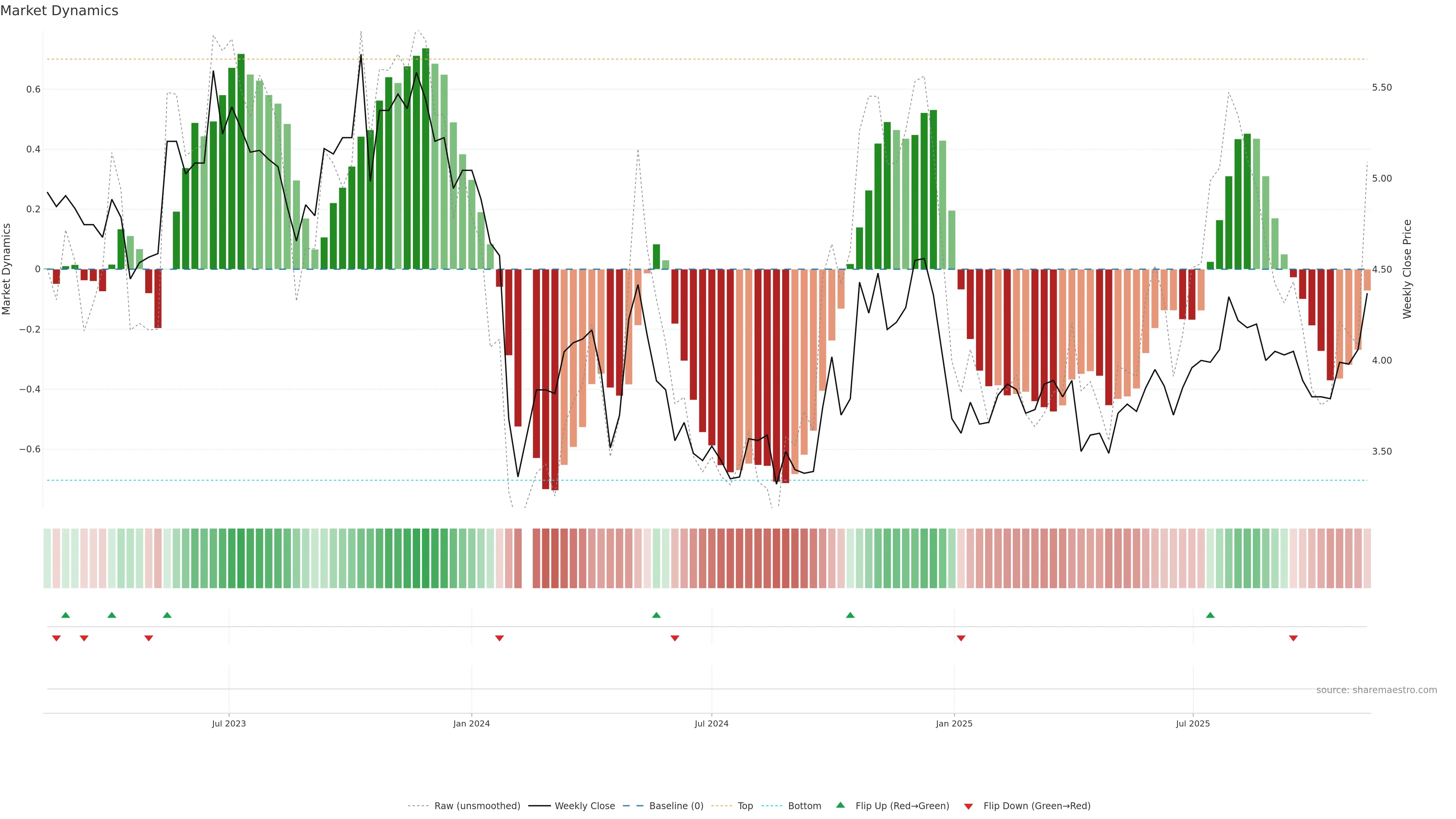Image resolution: width=1456 pixels, height=819 pixels.
Task: Click the green flip-up marker nearest Jul 2025
Action: click(1210, 615)
